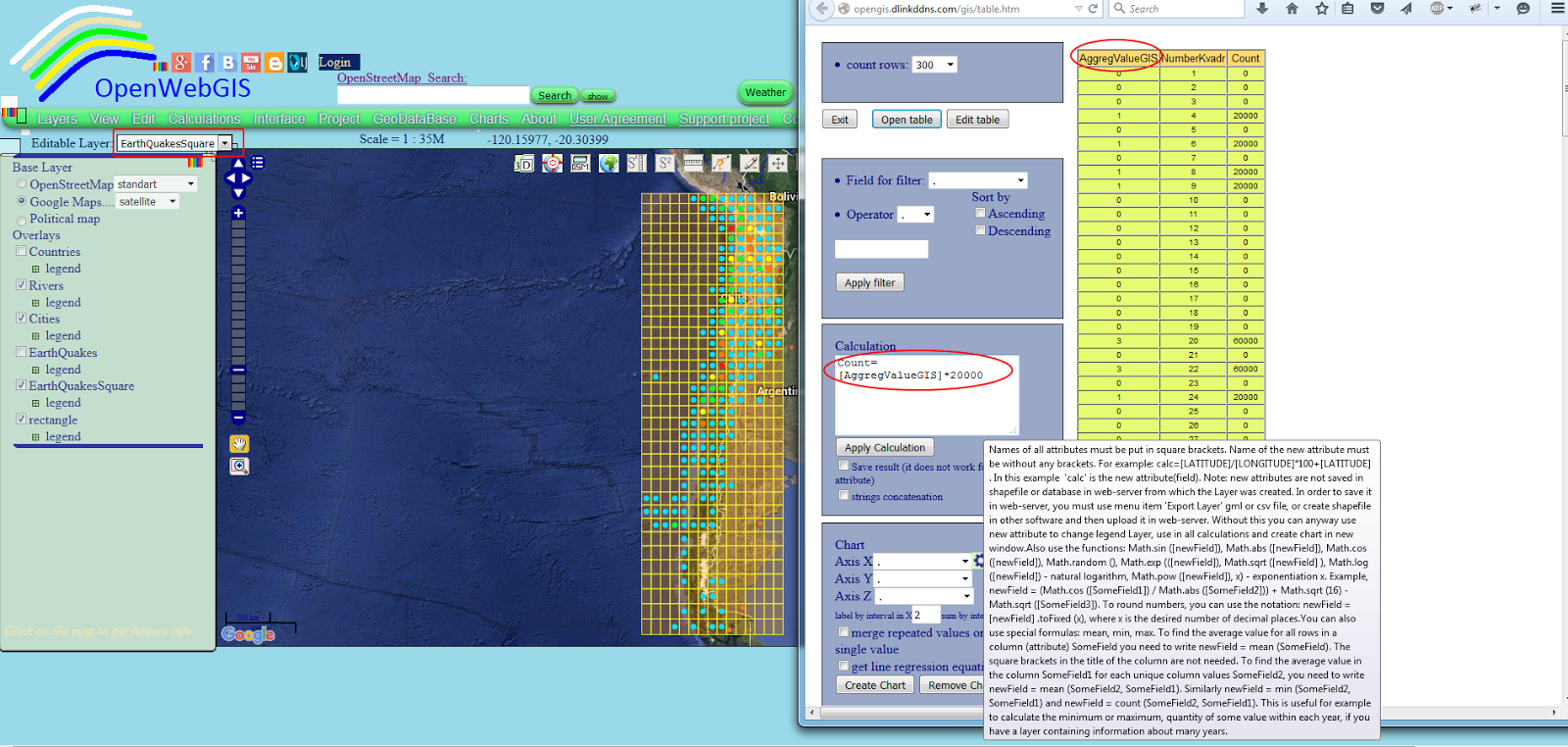
Task: Pan the map east with right arrow
Action: [247, 178]
